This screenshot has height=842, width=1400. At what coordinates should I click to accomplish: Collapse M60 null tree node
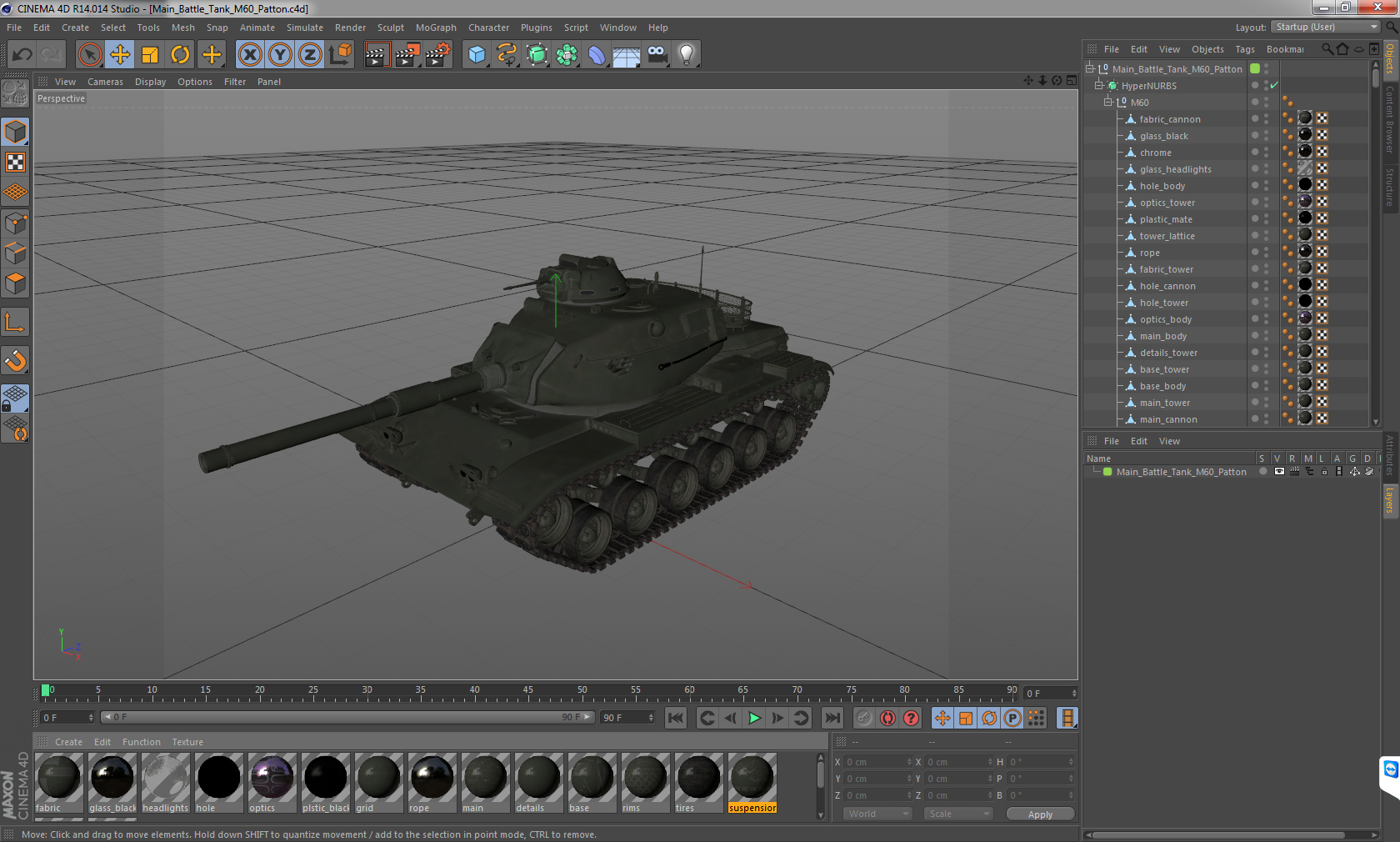point(1108,103)
